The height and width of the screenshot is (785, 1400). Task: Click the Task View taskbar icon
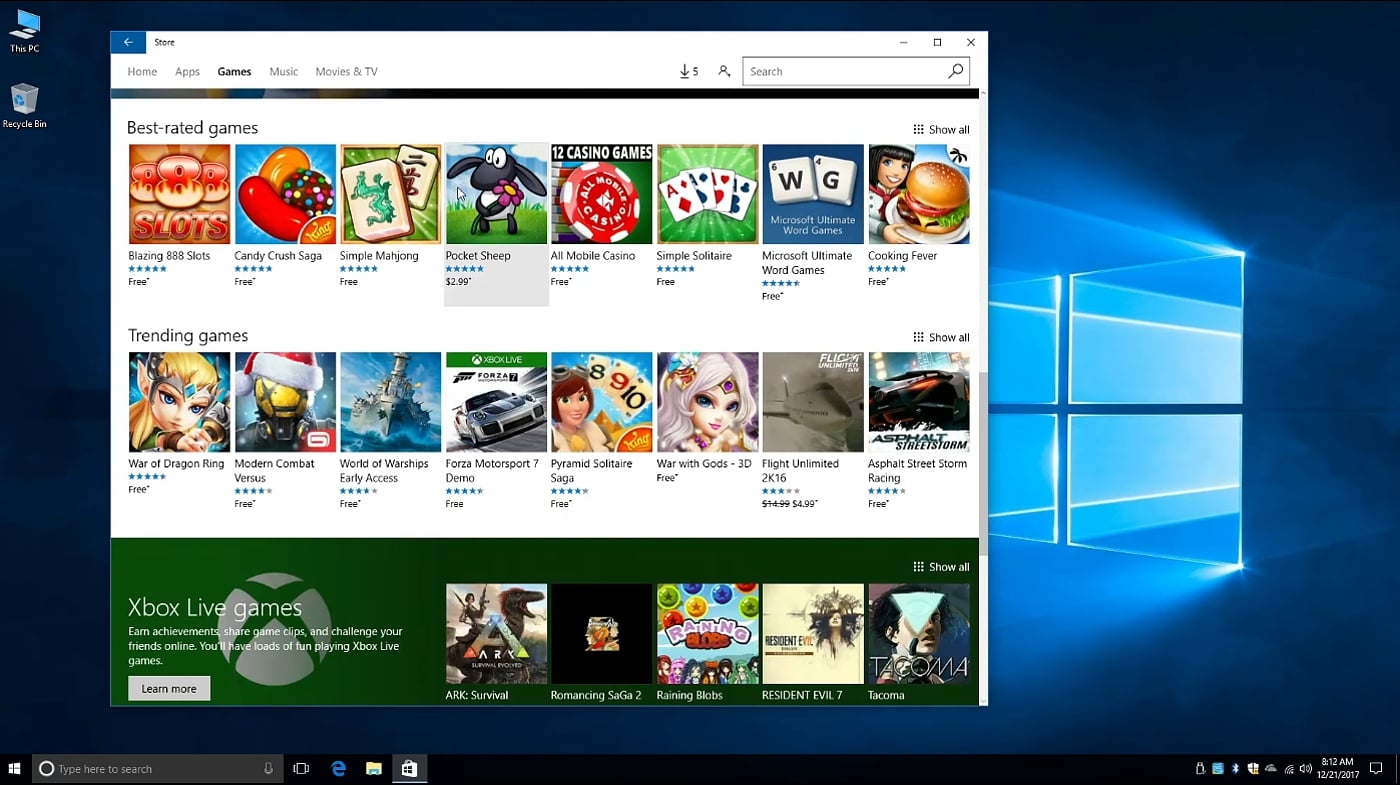301,768
